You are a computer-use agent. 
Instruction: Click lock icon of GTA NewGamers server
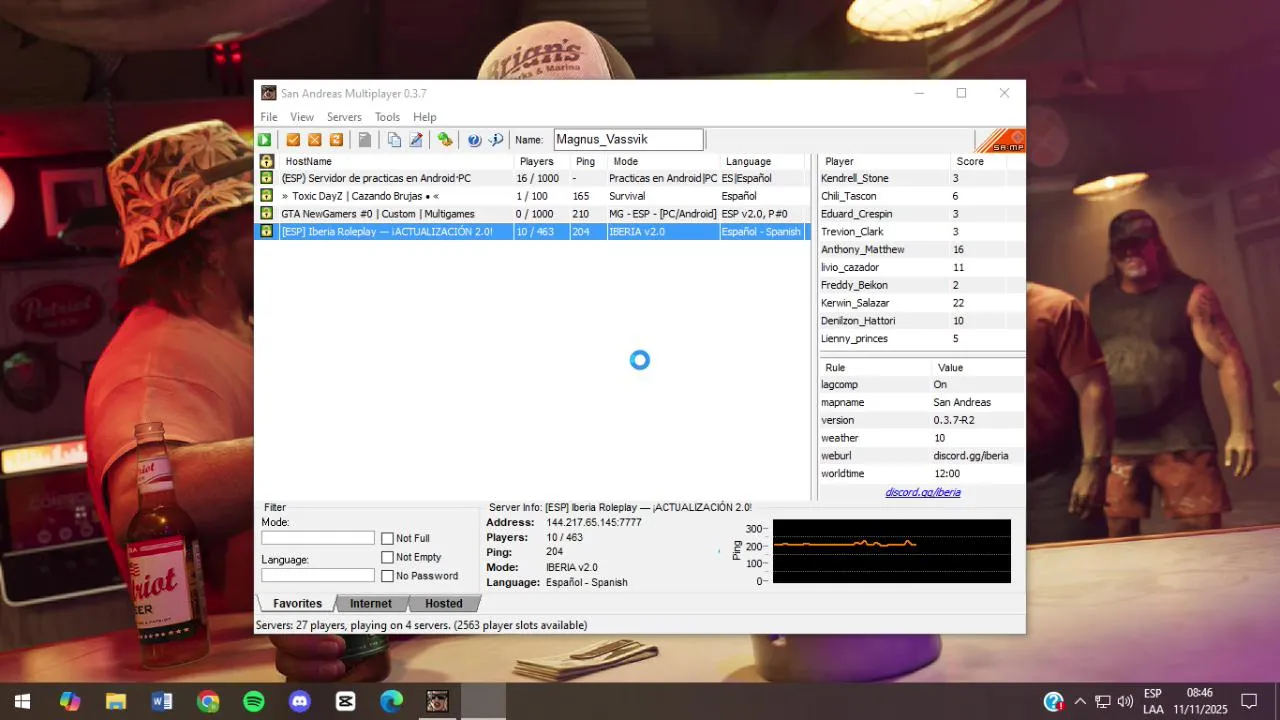coord(267,213)
